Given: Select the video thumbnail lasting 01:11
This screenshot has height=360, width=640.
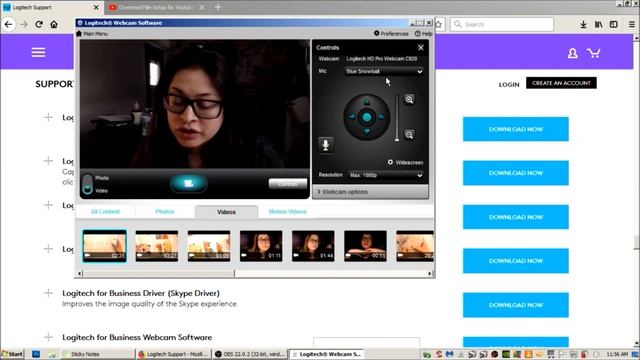Looking at the screenshot, I should 261,246.
